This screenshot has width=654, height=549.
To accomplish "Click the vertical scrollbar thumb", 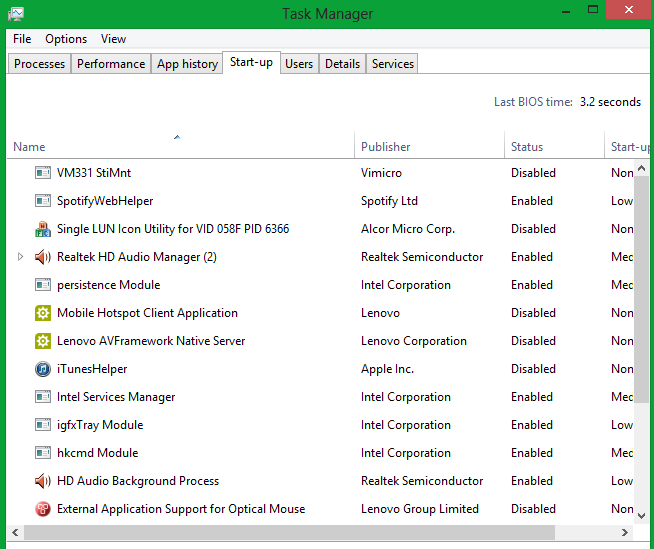I will [x=641, y=290].
